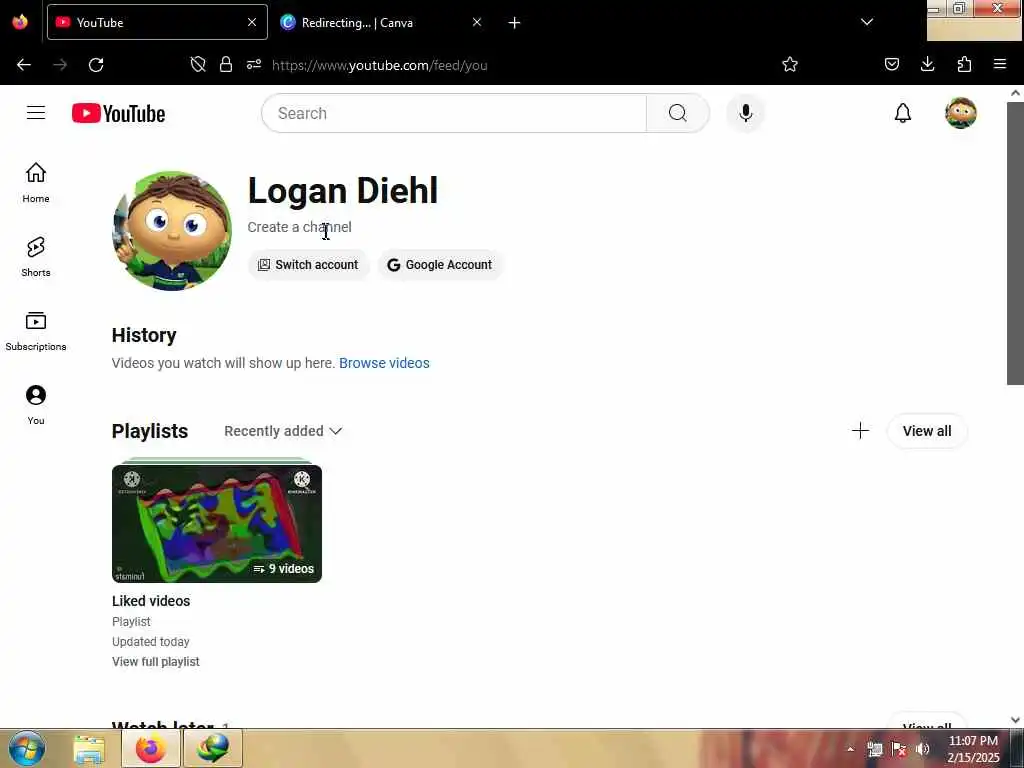Follow the Browse videos link
1024x768 pixels.
[384, 363]
